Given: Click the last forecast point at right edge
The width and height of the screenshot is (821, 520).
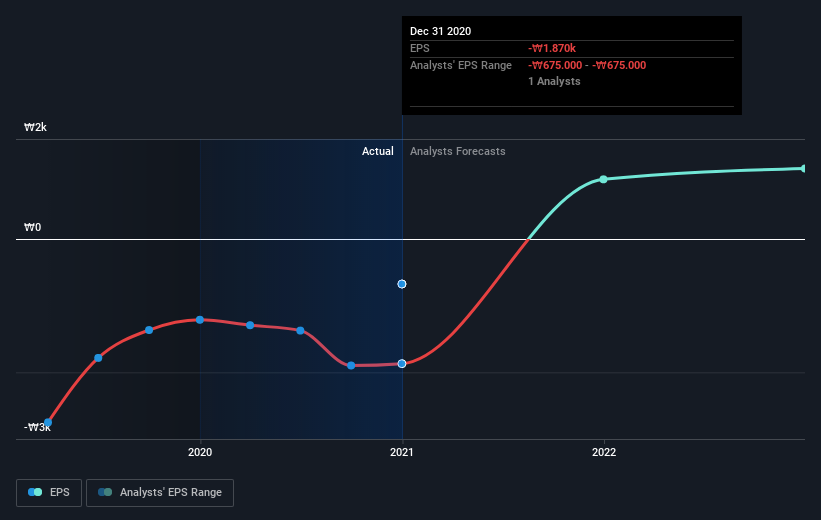Looking at the screenshot, I should [804, 169].
